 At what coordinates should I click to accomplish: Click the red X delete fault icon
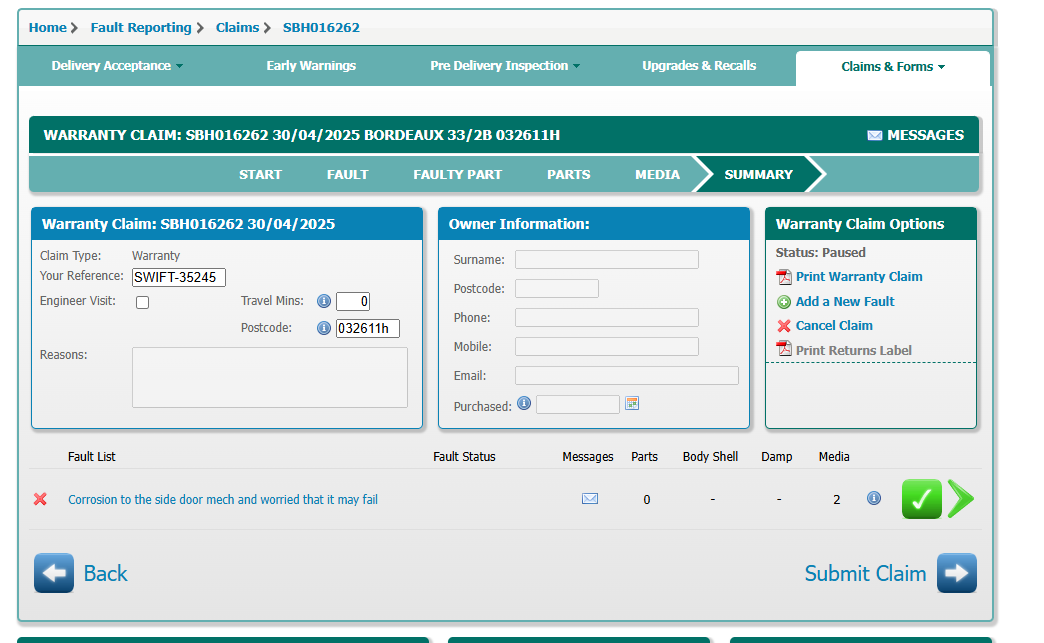click(40, 499)
